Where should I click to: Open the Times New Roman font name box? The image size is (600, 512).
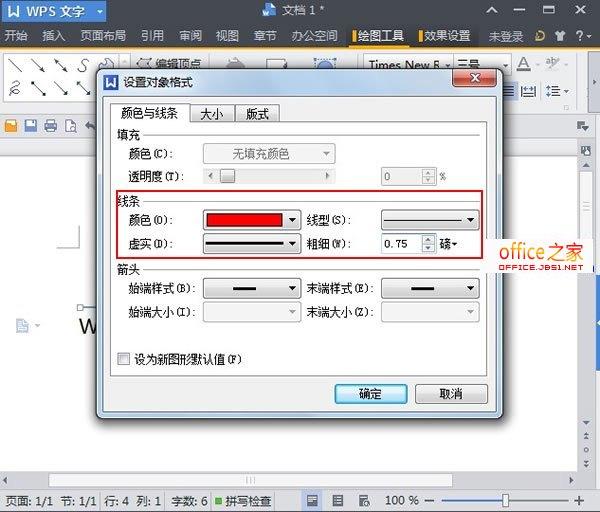[x=408, y=64]
